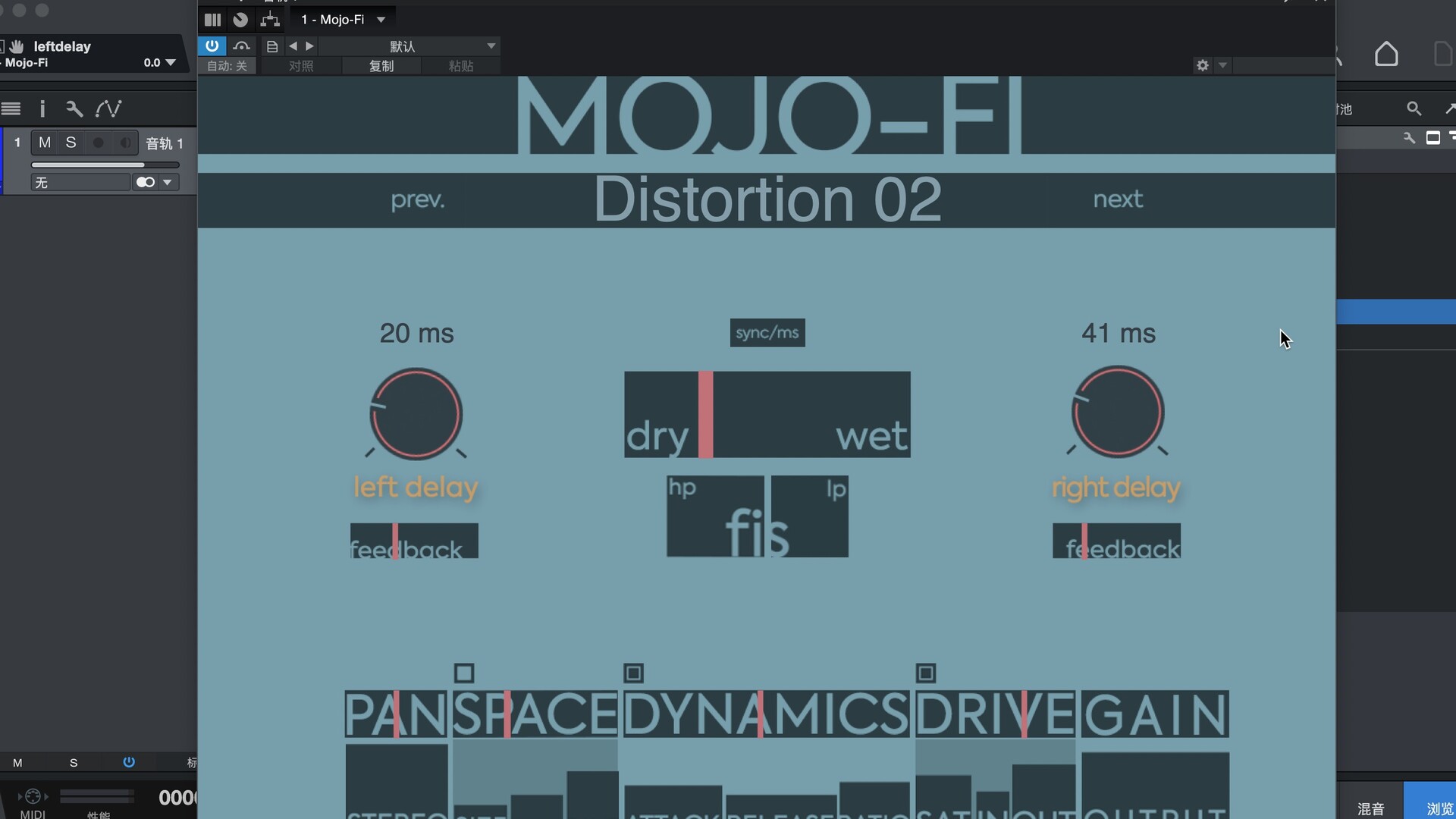This screenshot has height=819, width=1456.
Task: Click the right delay feedback slider
Action: pos(1116,541)
